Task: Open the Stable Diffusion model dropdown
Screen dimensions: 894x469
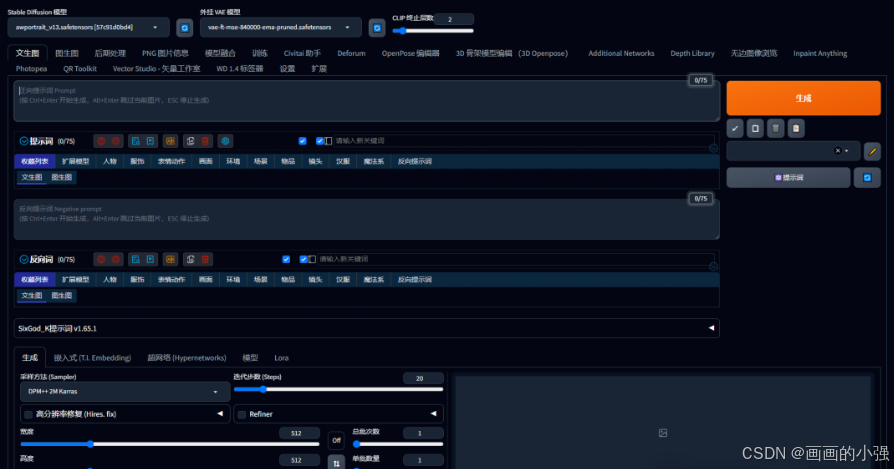Action: click(88, 27)
